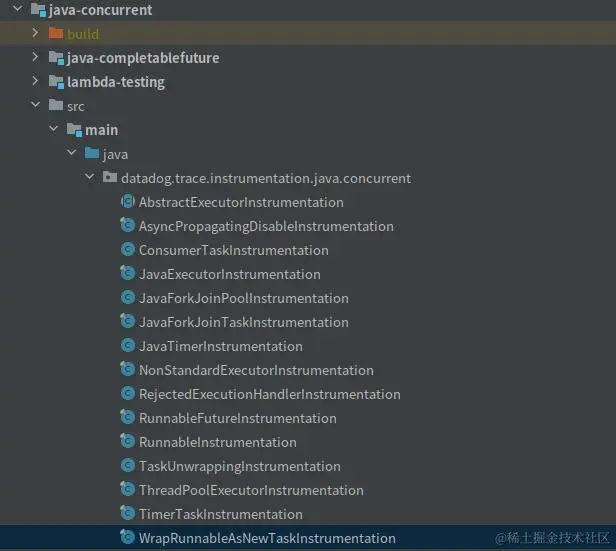
Task: Click the class icon of TimerTaskInstrumentation
Action: click(128, 513)
